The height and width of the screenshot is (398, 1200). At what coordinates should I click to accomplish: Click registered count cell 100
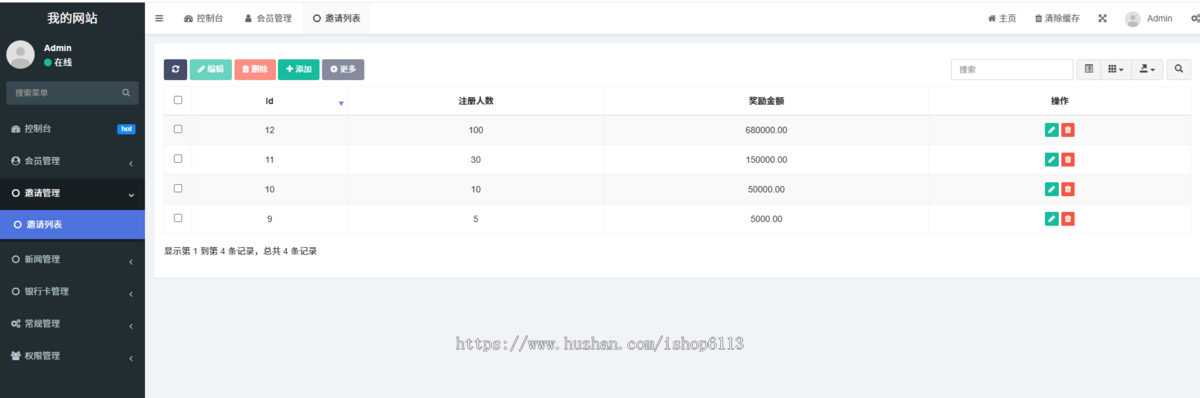(476, 130)
